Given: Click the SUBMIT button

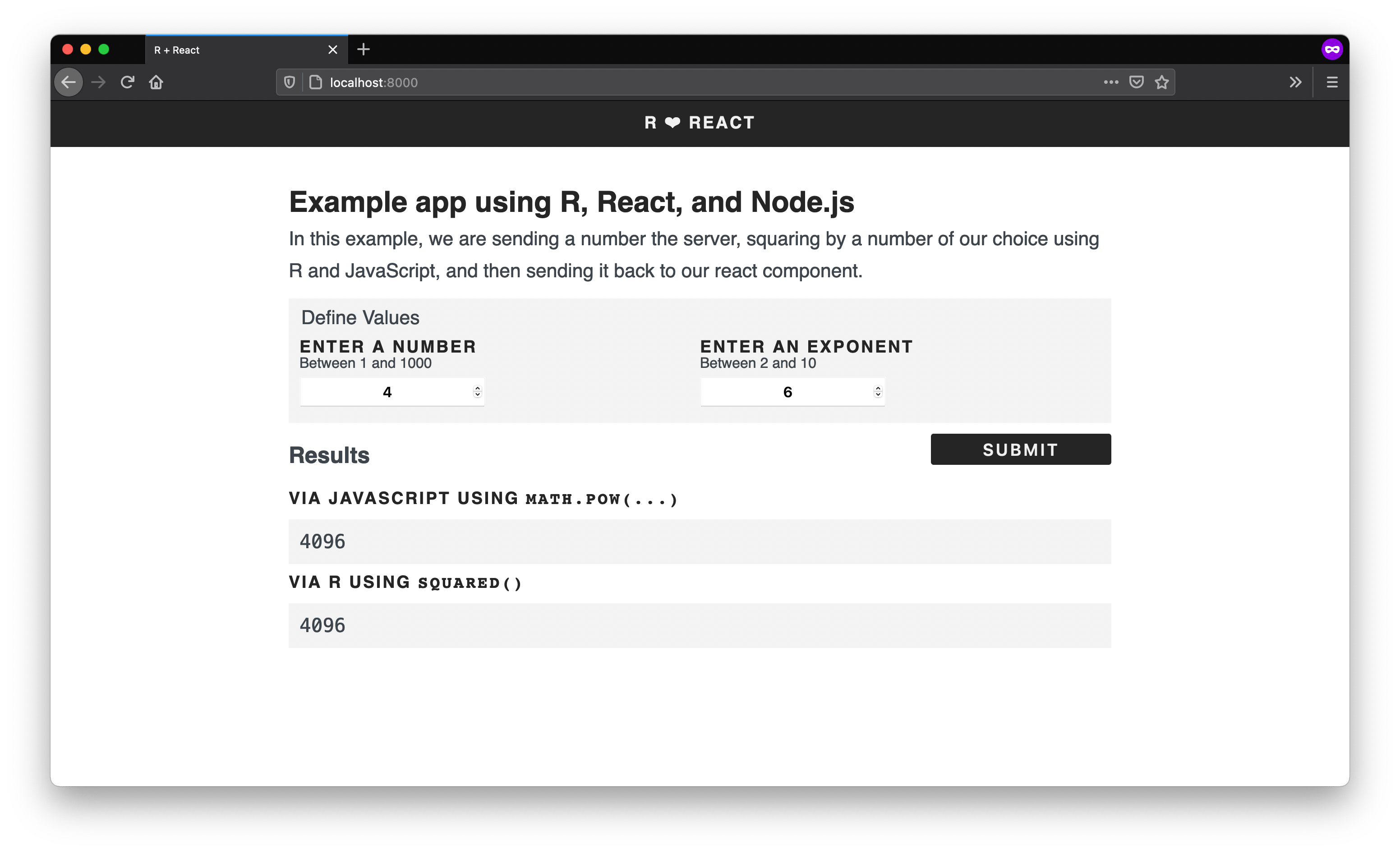Looking at the screenshot, I should (x=1020, y=449).
